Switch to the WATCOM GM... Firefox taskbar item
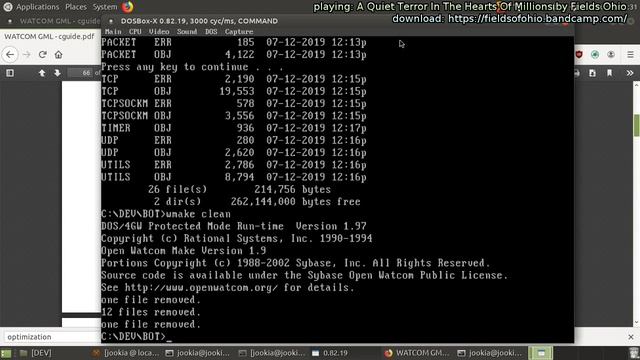Screen dimensions: 640x360 click(x=417, y=353)
